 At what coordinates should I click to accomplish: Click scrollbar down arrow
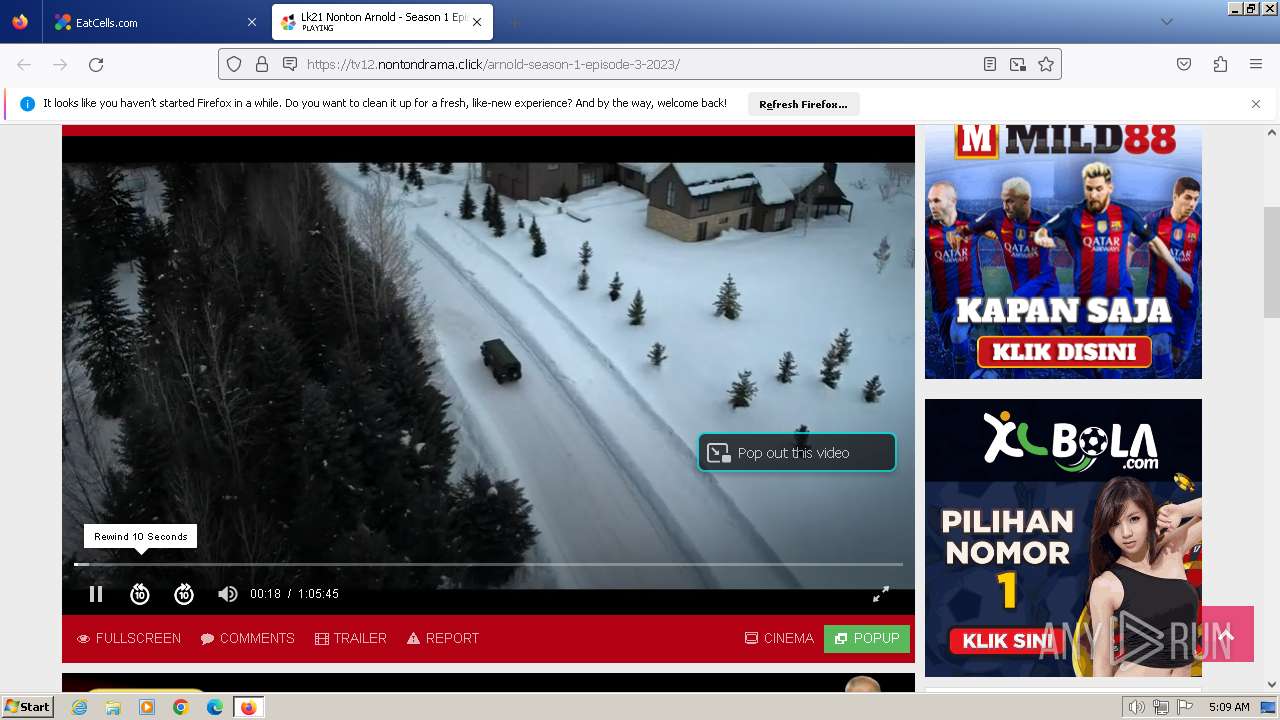1272,685
